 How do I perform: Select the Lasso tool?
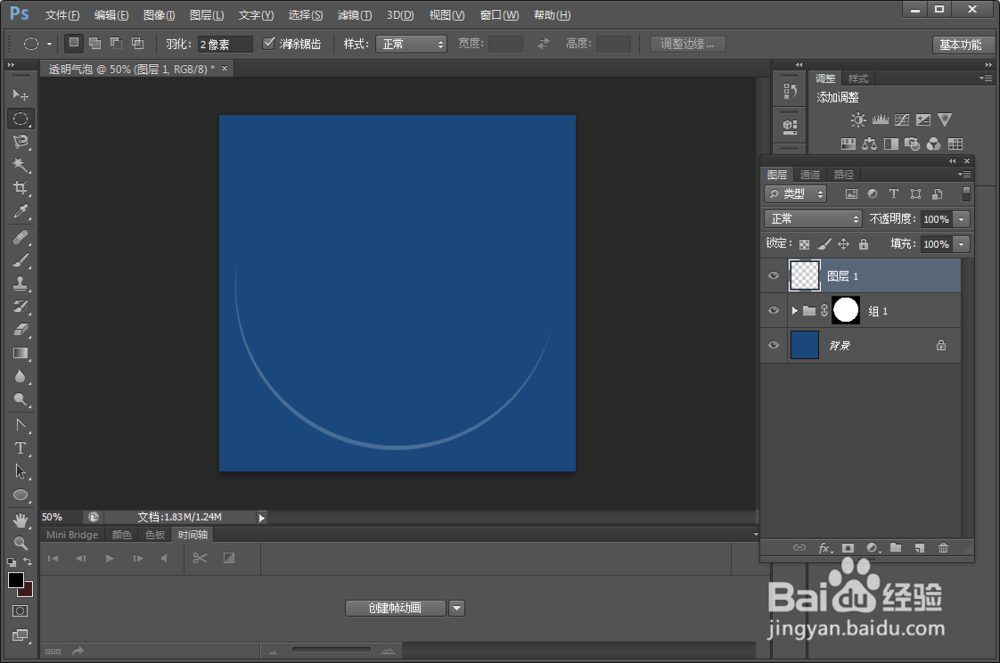20,142
